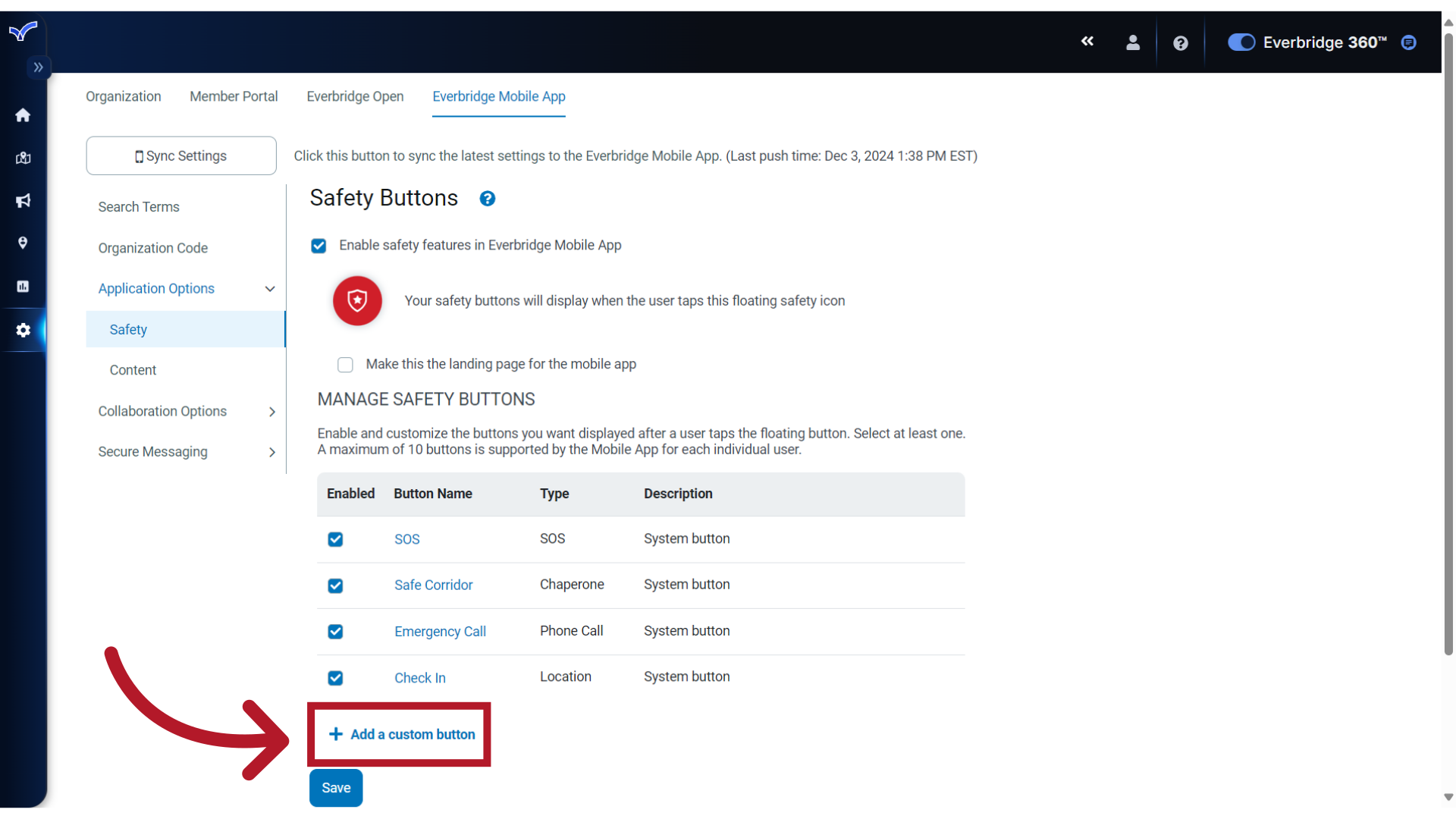Click the Safety Buttons help icon

[488, 199]
